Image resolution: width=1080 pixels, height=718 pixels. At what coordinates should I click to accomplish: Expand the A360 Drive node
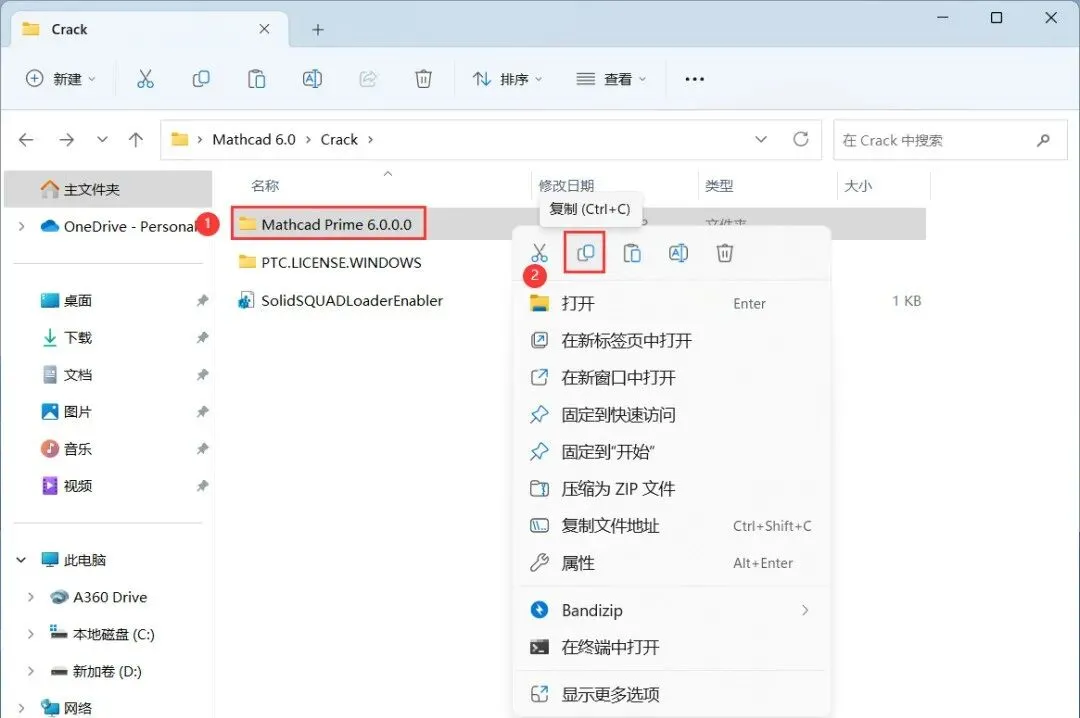(30, 597)
